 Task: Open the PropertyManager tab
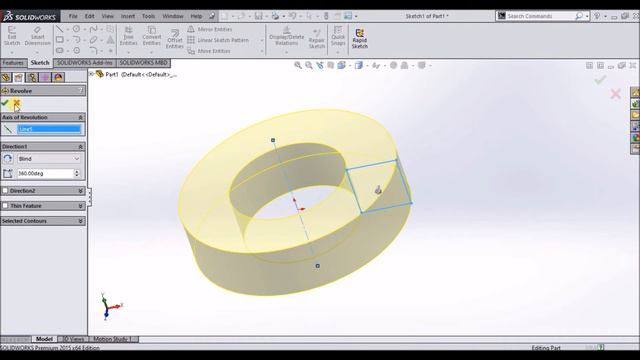pyautogui.click(x=18, y=78)
